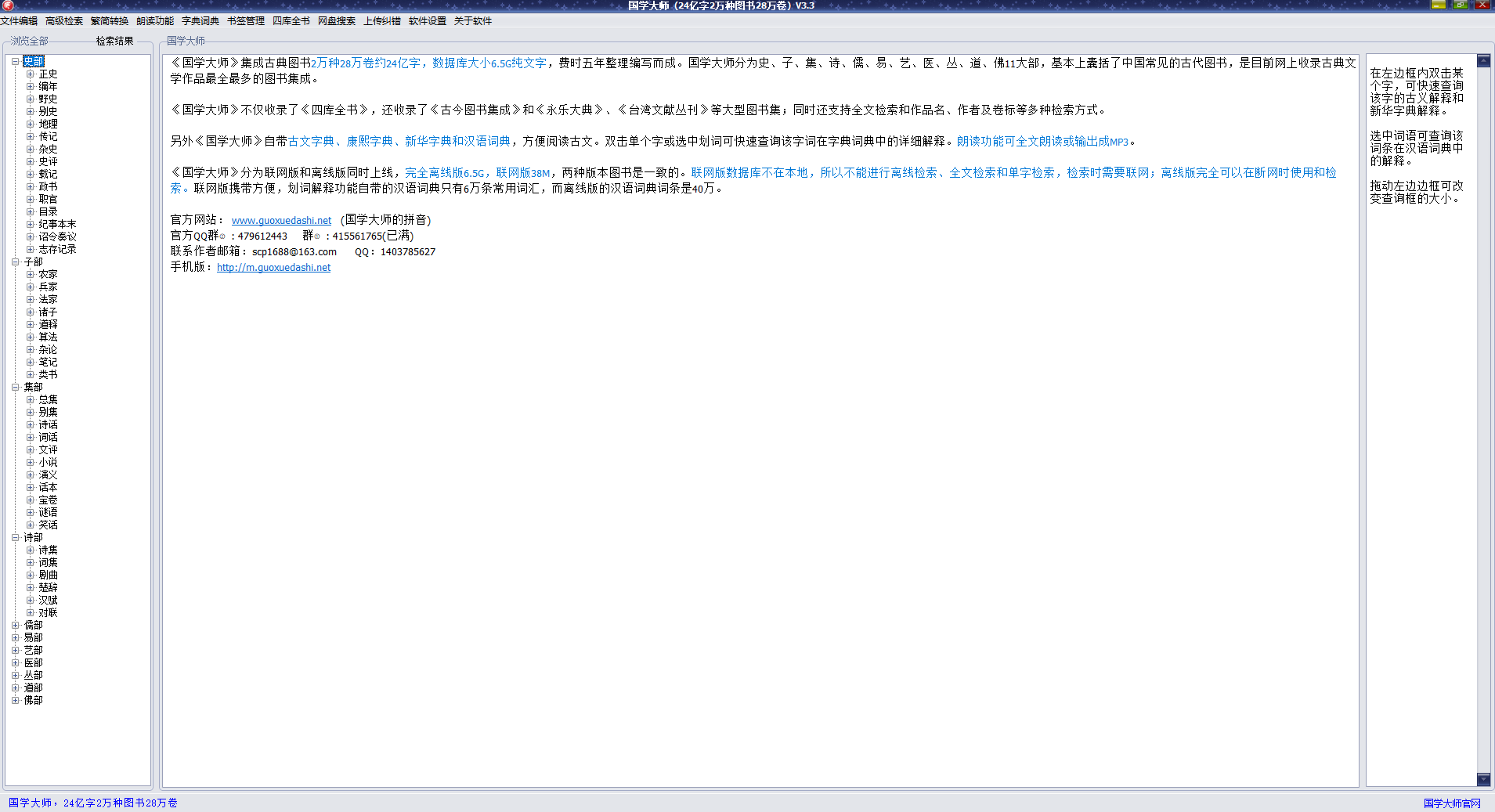Expand the 剧曲 tree node
Viewport: 1495px width, 812px height.
coord(30,575)
